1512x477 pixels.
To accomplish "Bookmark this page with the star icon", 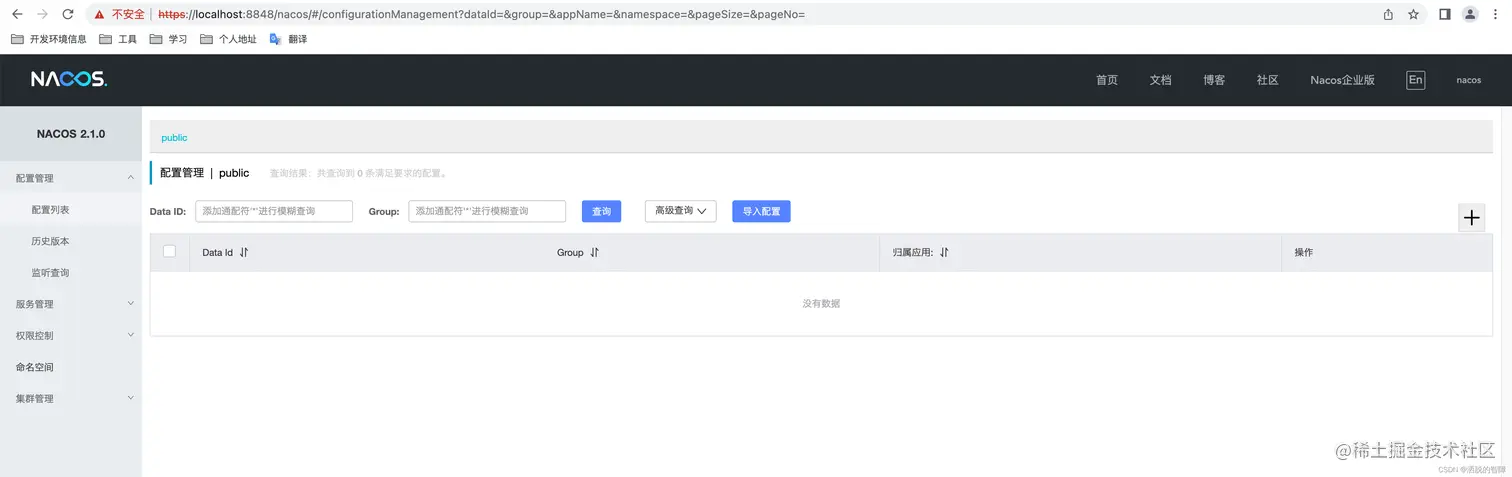I will pyautogui.click(x=1413, y=15).
